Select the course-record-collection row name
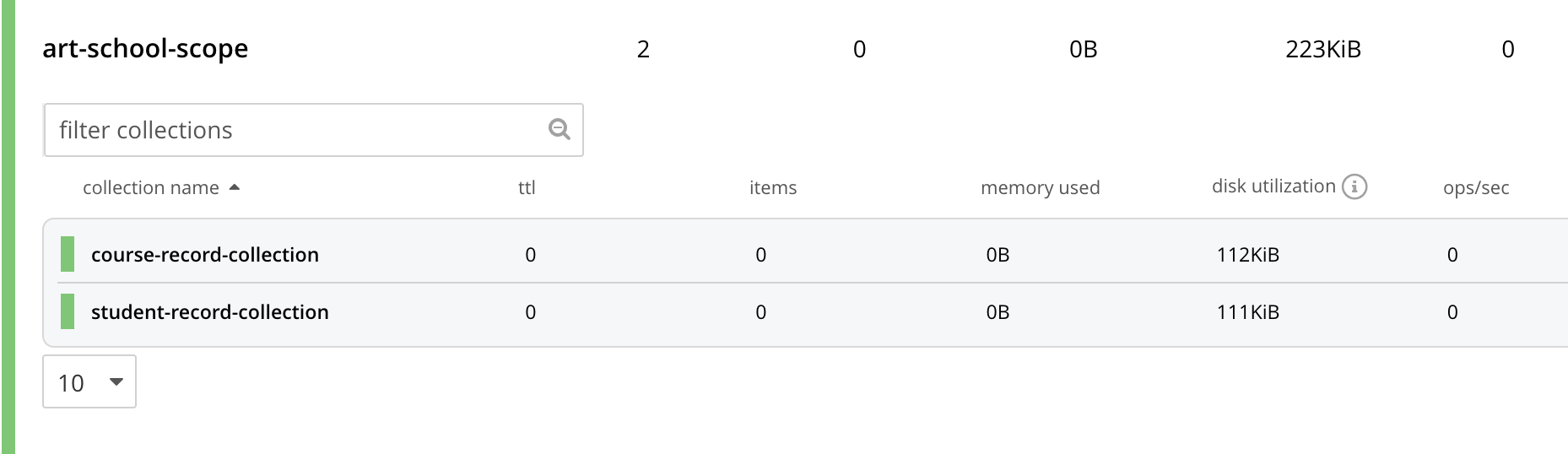The image size is (1568, 454). click(205, 254)
